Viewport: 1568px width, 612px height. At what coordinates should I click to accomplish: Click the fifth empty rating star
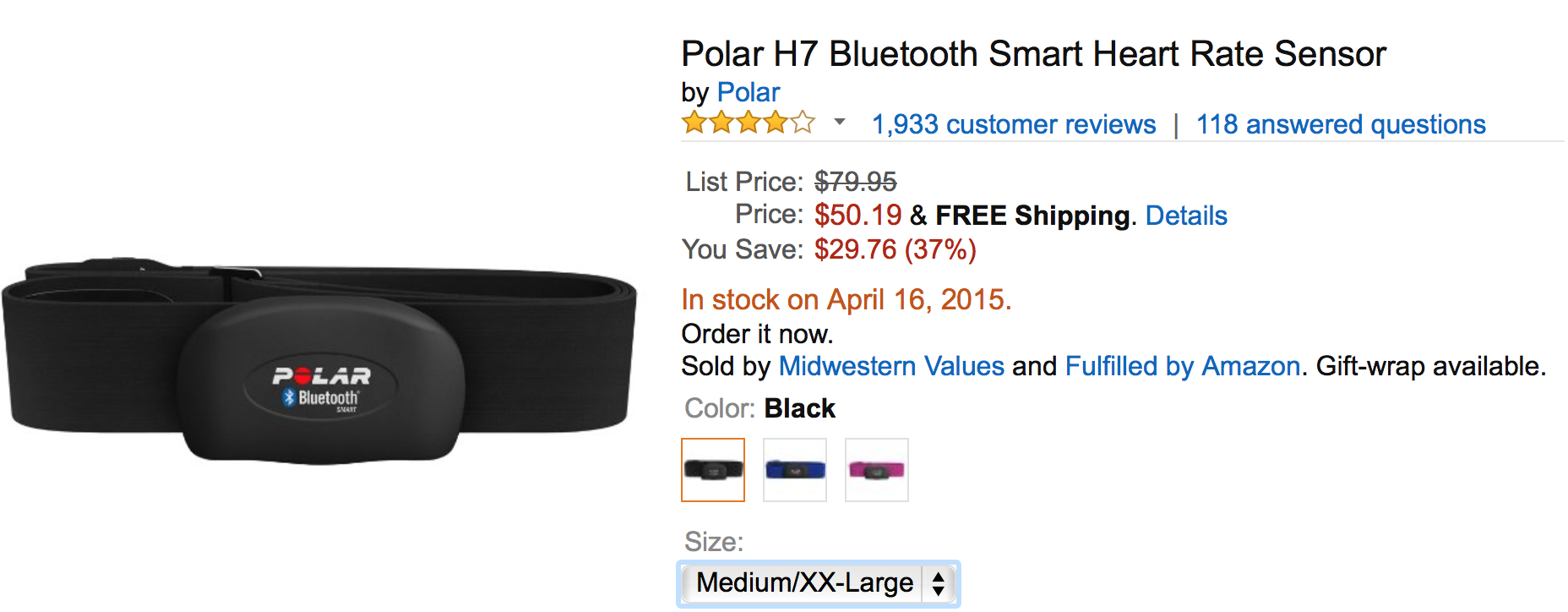[803, 123]
